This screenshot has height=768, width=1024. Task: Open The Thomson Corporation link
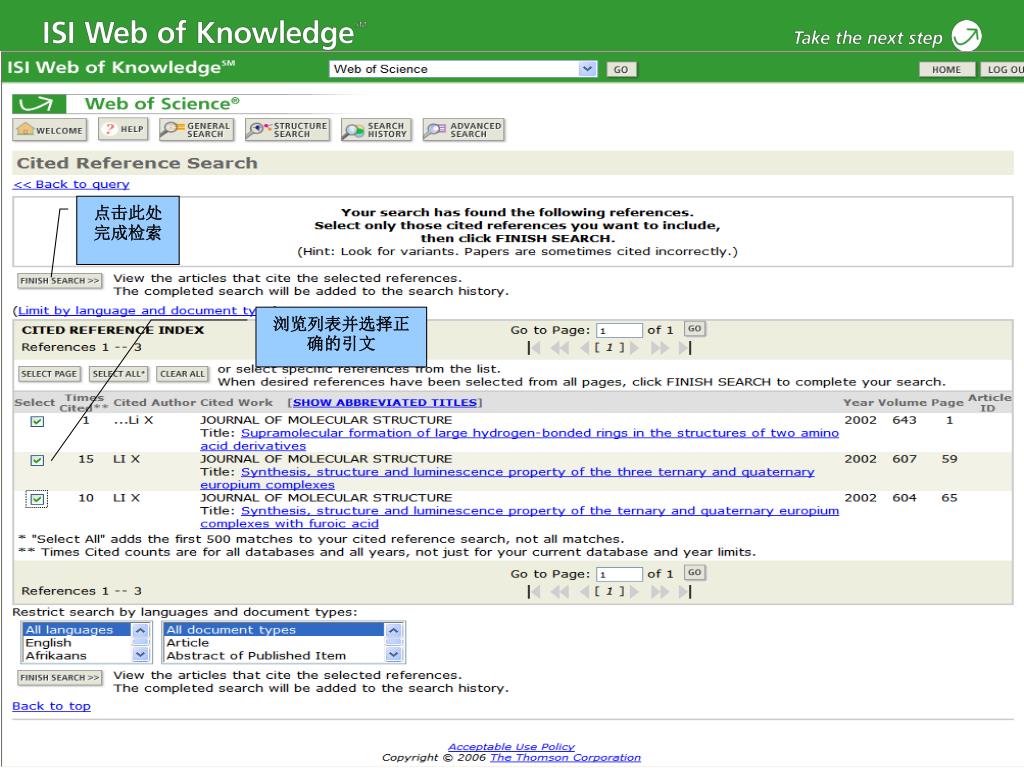coord(566,758)
